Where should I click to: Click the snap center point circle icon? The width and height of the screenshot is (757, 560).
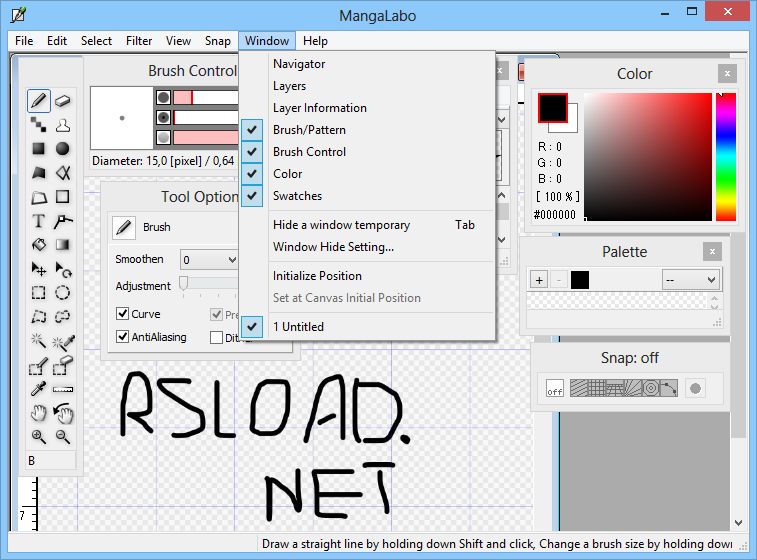click(x=695, y=388)
